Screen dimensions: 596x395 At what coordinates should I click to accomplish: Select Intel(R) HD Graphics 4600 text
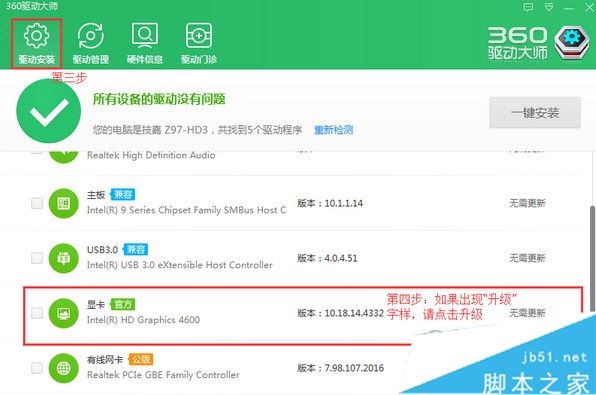coord(143,320)
